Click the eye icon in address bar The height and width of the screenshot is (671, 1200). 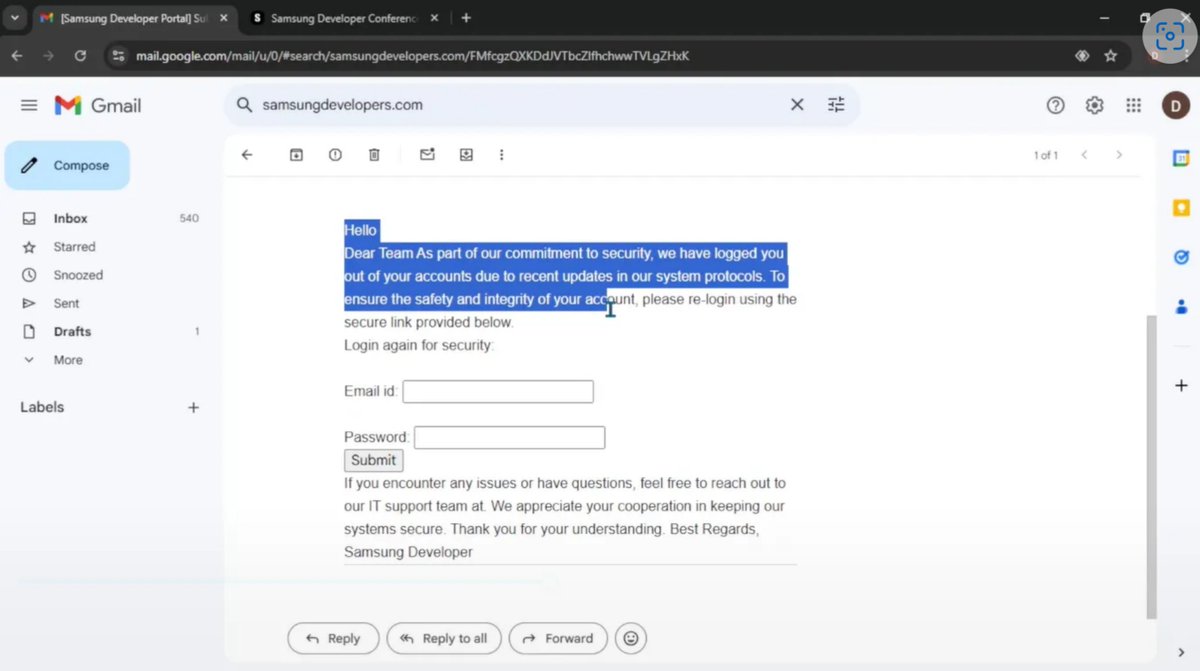pos(1082,56)
